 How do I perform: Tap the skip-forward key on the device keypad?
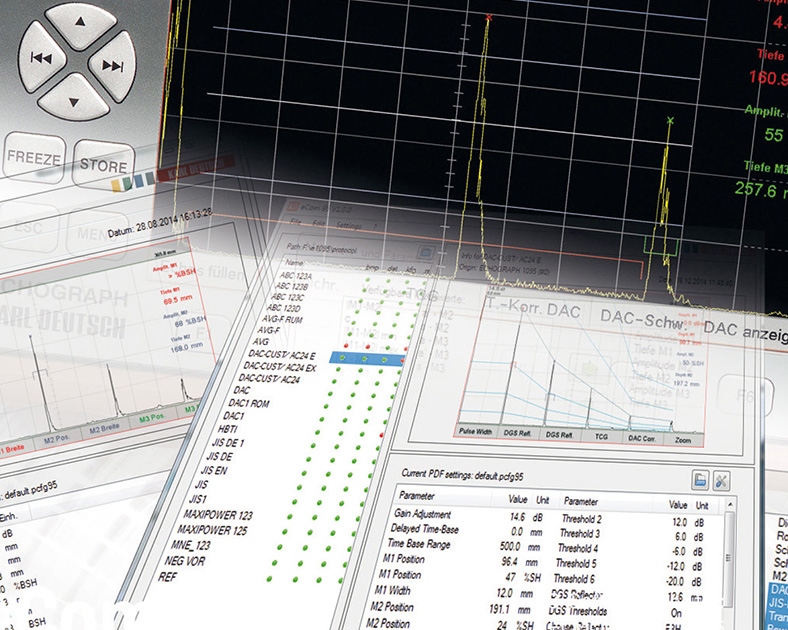113,65
